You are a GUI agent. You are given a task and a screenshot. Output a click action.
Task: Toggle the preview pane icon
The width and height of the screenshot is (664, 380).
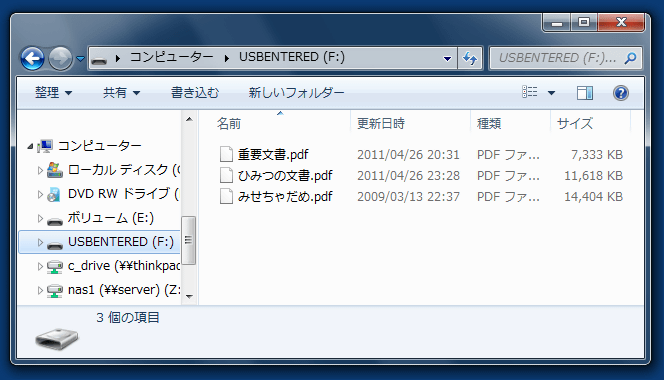click(x=585, y=93)
